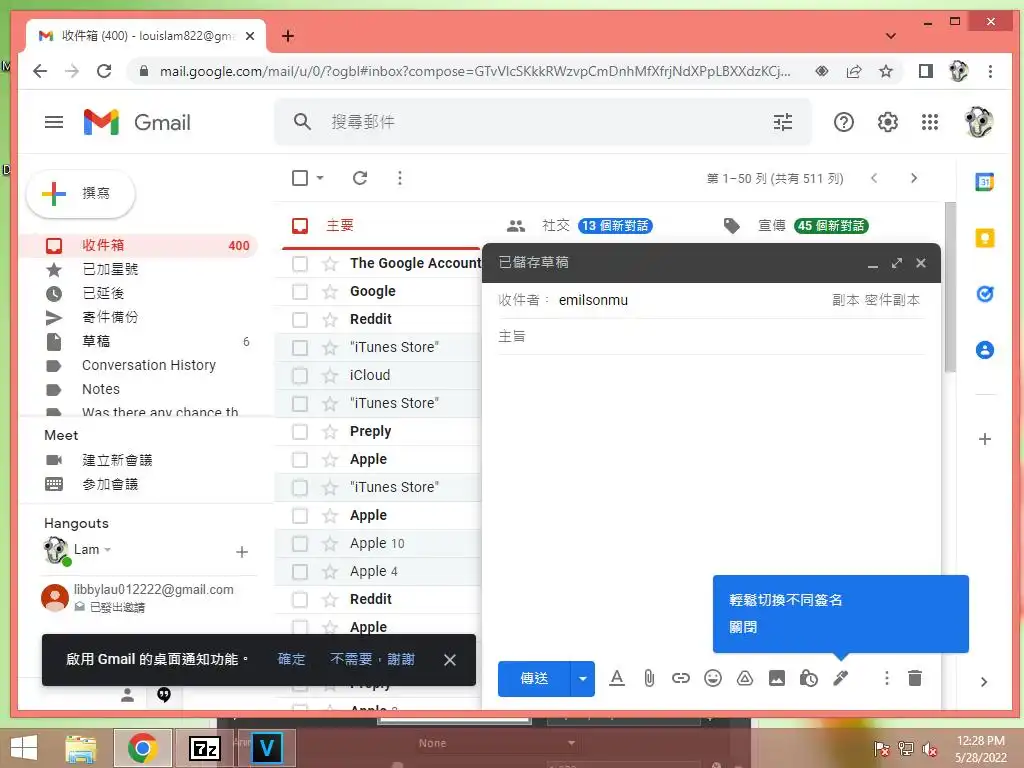Open the send options dropdown arrow
This screenshot has height=768, width=1024.
pos(583,679)
